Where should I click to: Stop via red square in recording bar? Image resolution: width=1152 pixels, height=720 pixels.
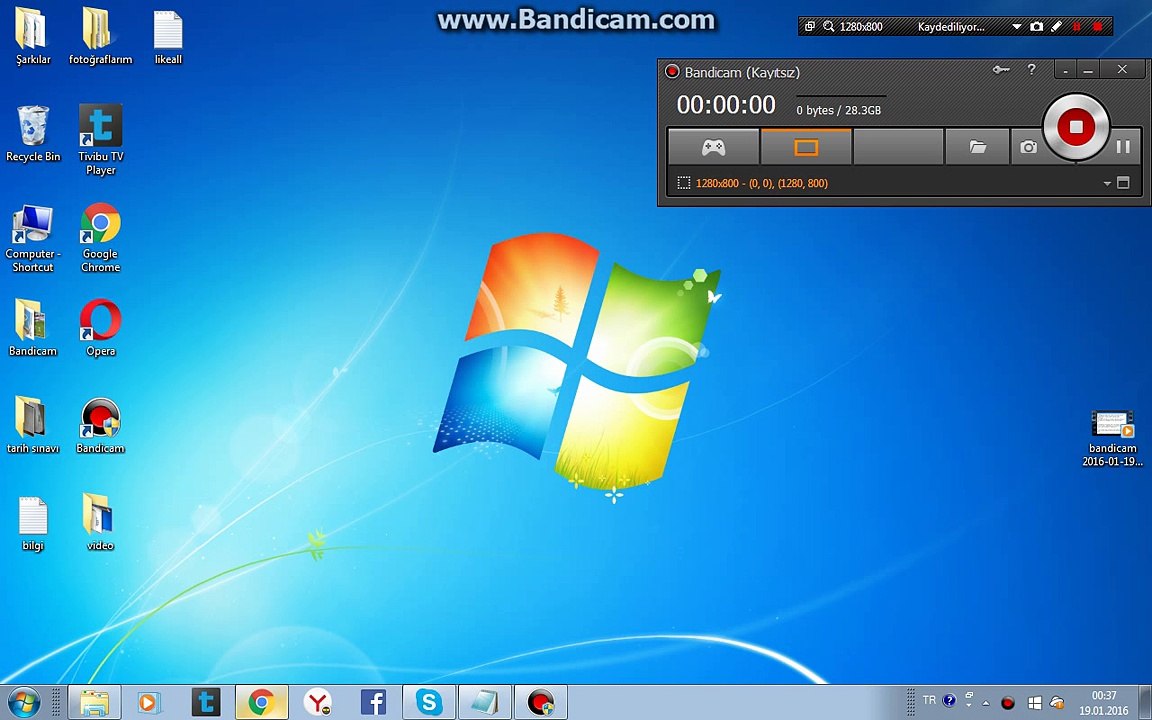point(1098,26)
